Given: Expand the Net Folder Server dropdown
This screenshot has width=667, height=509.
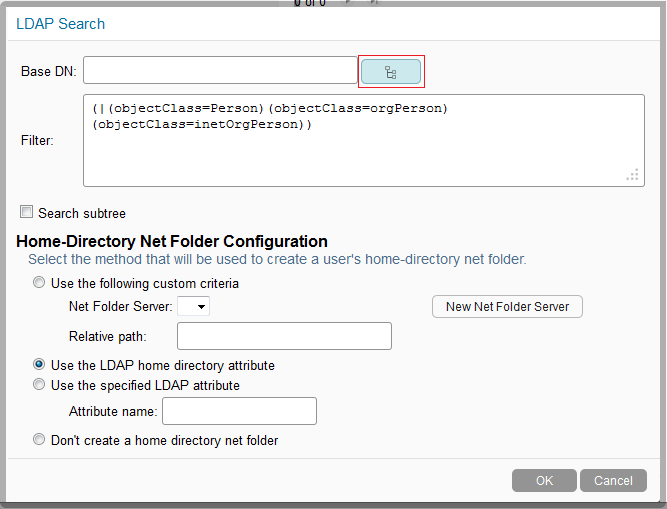Looking at the screenshot, I should click(193, 307).
